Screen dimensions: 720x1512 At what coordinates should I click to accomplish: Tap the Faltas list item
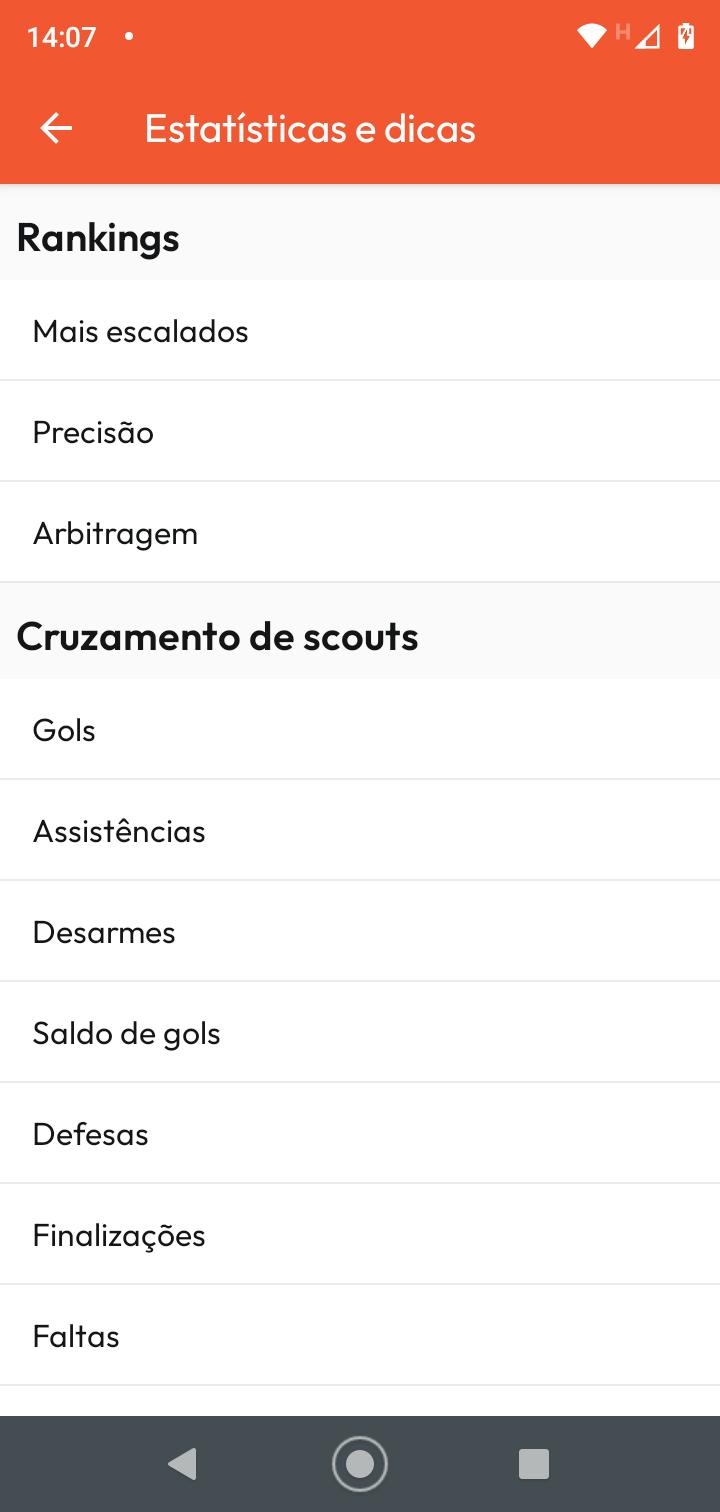click(360, 1336)
